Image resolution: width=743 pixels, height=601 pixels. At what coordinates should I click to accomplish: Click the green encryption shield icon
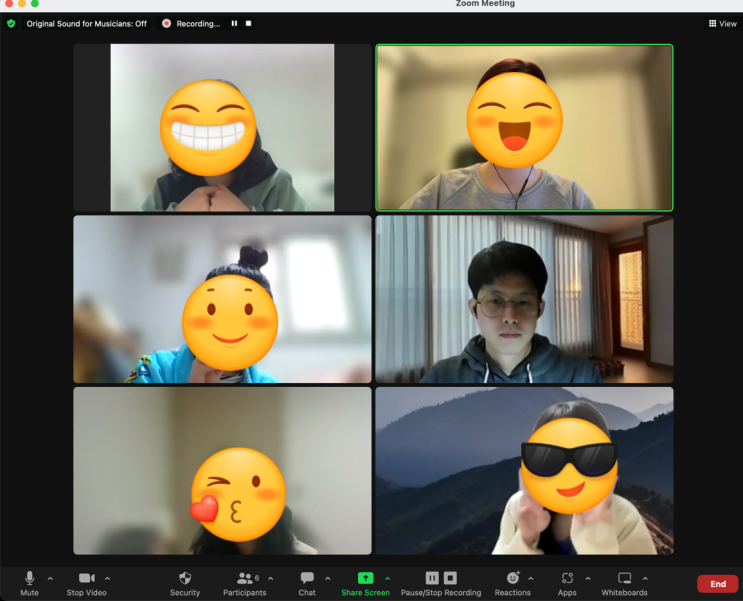pos(11,24)
